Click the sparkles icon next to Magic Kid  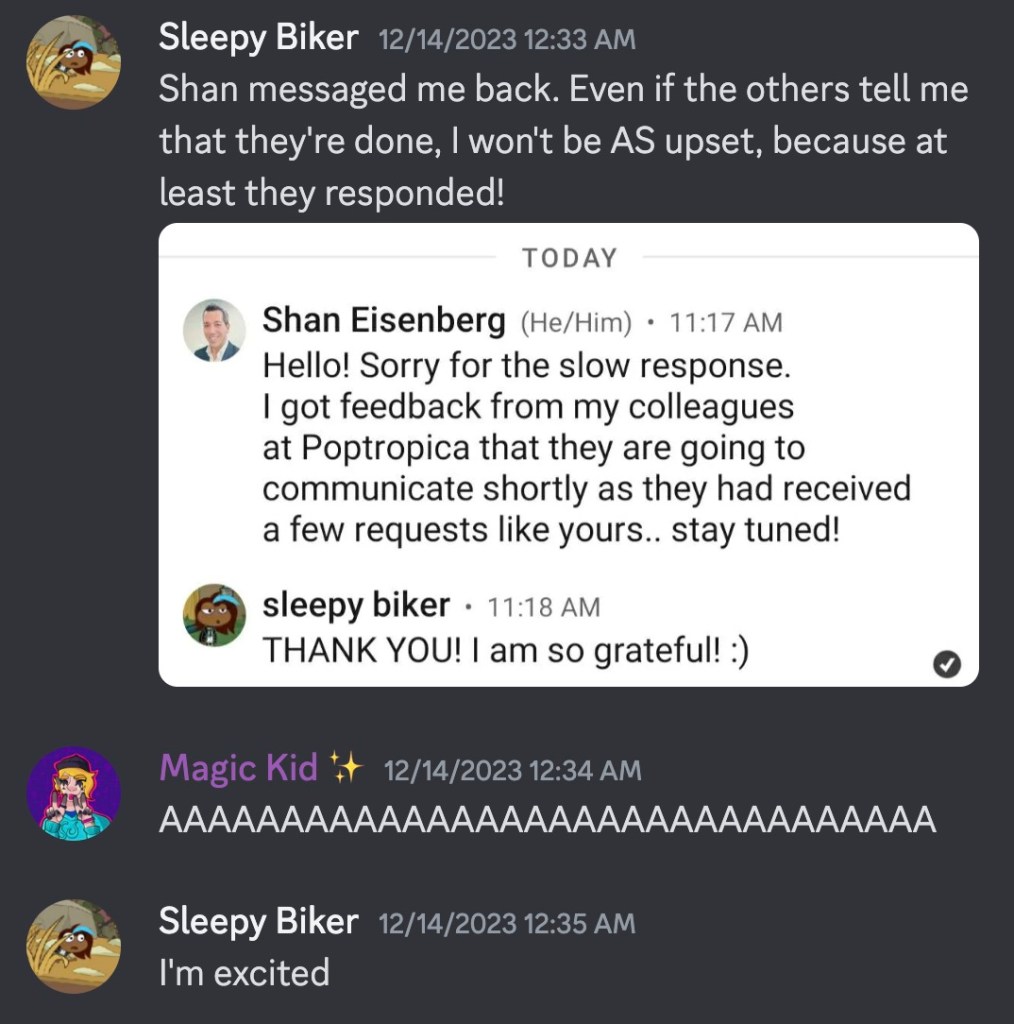(x=345, y=768)
